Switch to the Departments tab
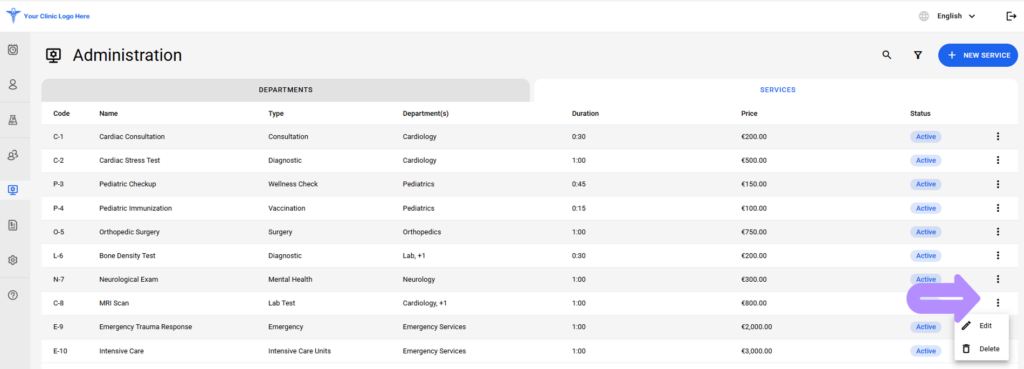This screenshot has height=369, width=1024. [285, 90]
